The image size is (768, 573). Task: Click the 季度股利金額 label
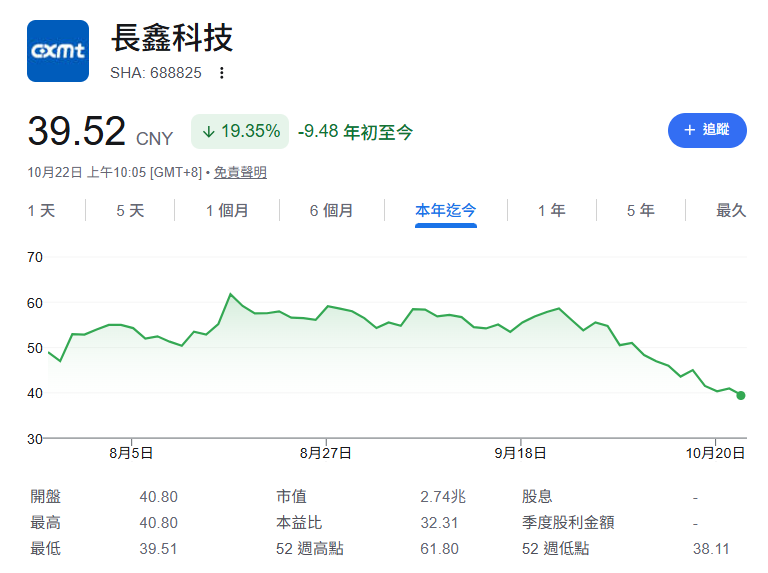point(568,523)
